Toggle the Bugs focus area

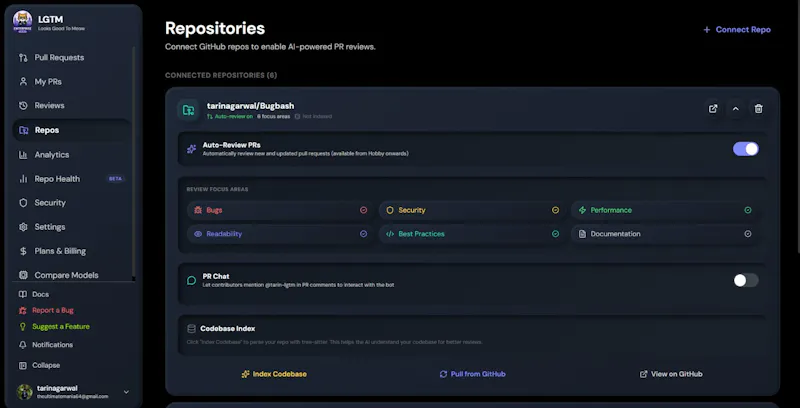click(x=280, y=210)
